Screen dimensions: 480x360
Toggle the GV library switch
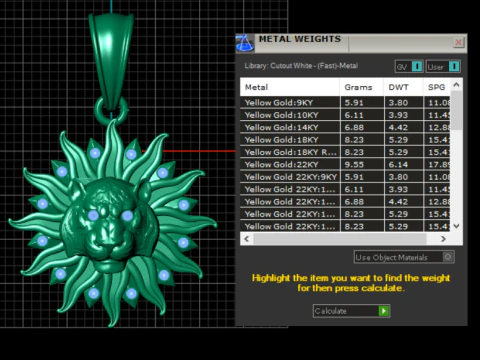click(x=409, y=67)
